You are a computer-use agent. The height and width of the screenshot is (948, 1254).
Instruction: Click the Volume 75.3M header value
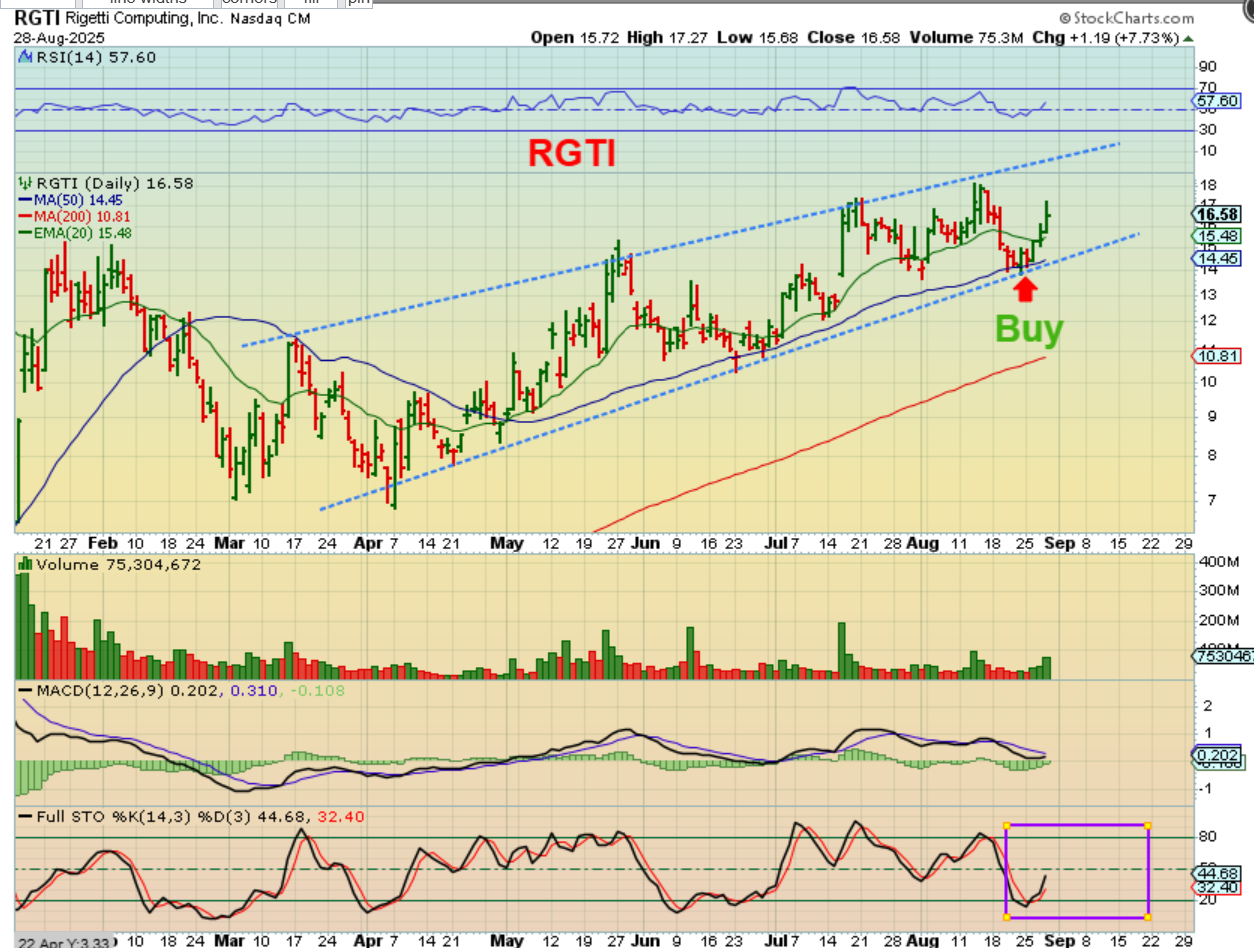click(x=967, y=37)
